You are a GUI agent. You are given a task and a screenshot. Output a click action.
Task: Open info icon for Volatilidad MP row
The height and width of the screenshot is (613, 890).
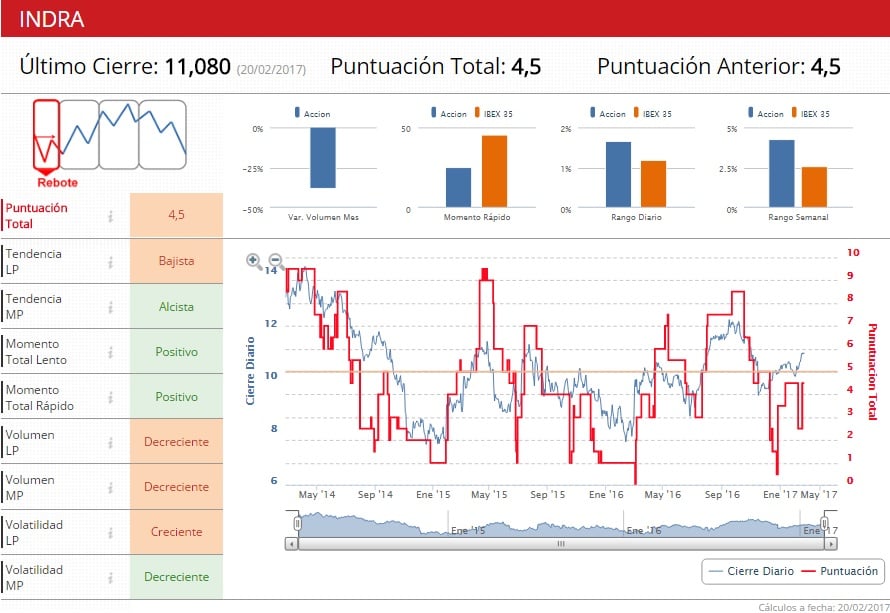coord(111,577)
